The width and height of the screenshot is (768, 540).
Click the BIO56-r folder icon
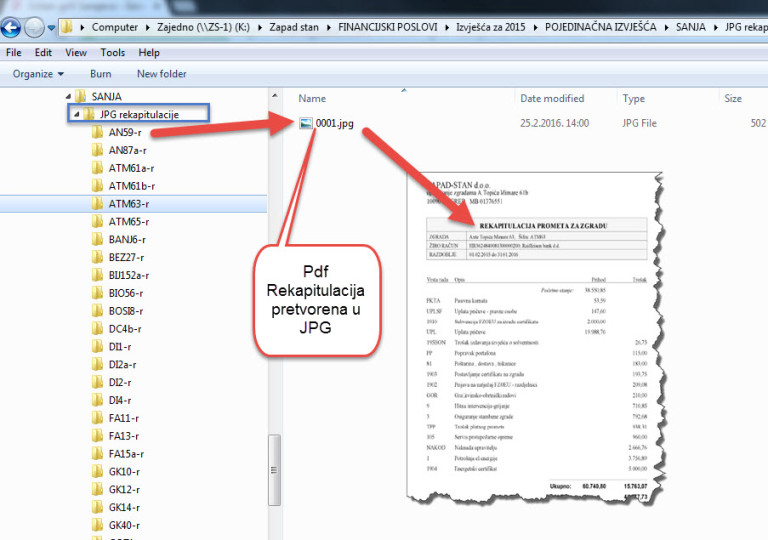tap(97, 293)
